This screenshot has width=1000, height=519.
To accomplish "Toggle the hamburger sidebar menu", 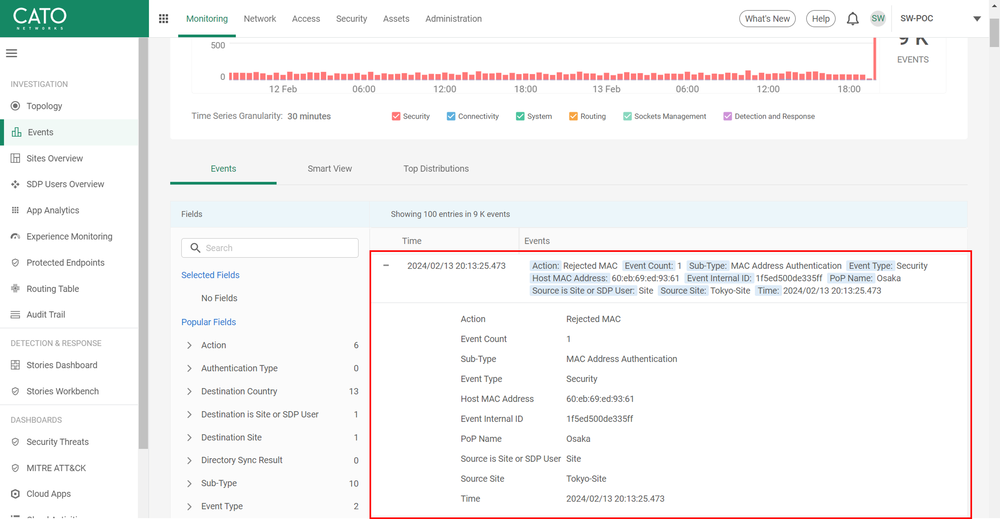I will [11, 54].
